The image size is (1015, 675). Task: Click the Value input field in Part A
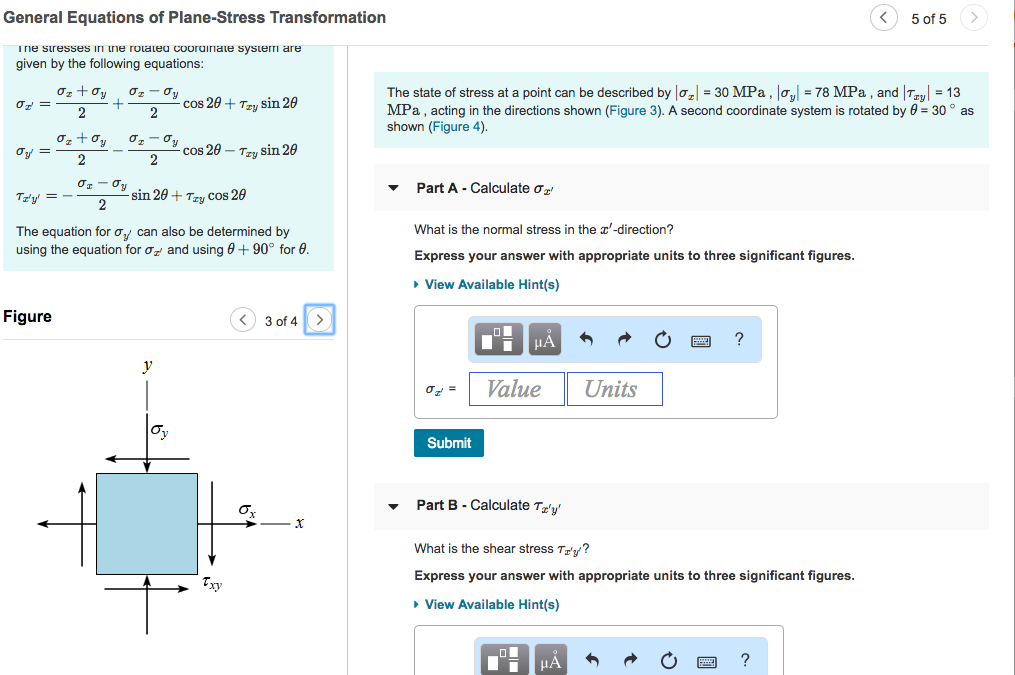(516, 388)
